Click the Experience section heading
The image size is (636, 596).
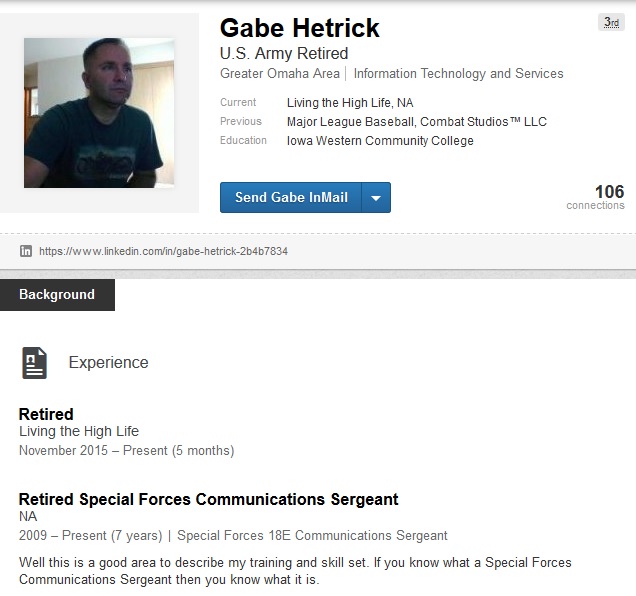[108, 362]
